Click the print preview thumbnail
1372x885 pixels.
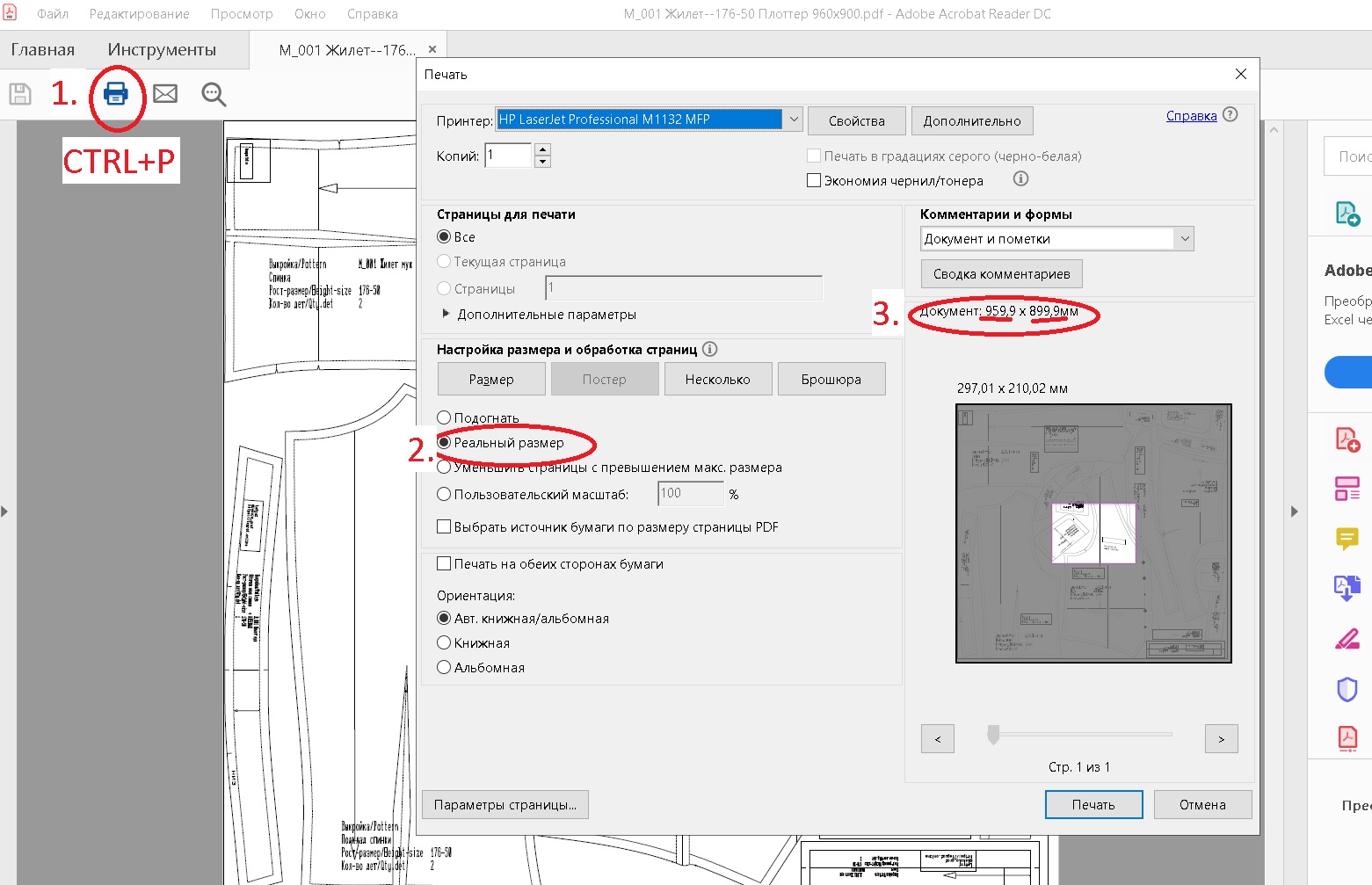(x=1093, y=533)
